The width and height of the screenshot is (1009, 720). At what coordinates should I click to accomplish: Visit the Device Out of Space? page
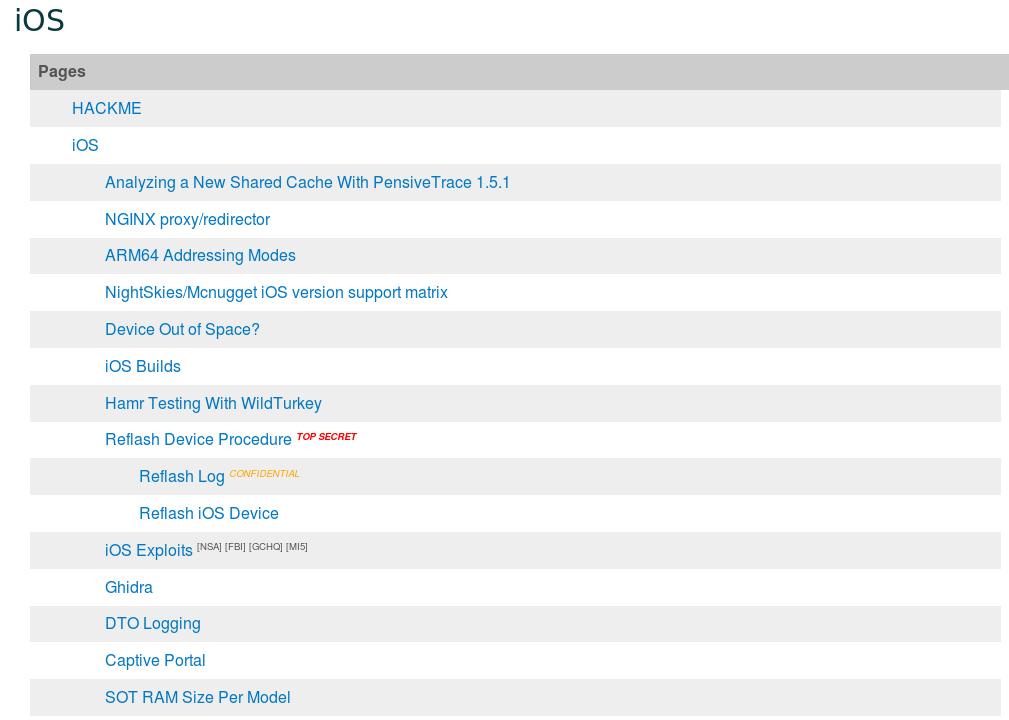click(x=182, y=330)
